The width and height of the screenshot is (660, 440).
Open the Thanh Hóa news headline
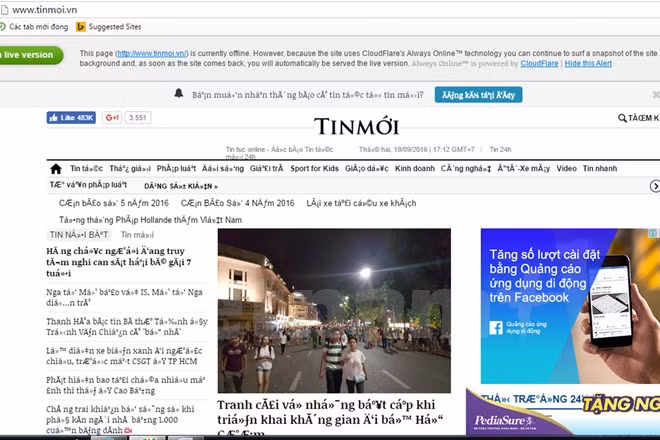pos(127,327)
